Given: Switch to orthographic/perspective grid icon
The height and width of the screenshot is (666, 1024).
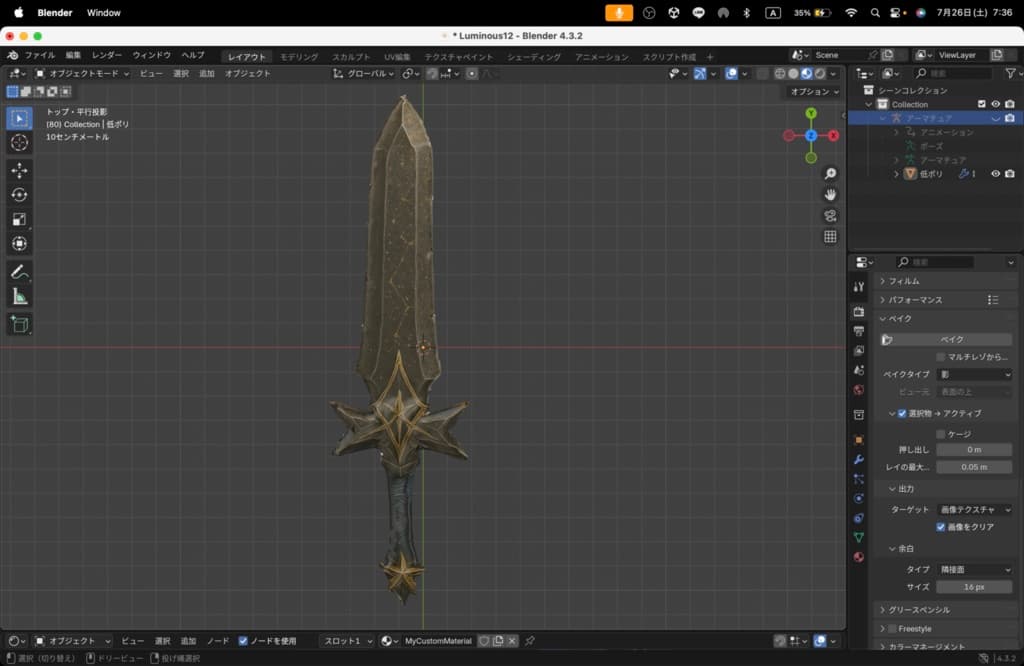Looking at the screenshot, I should tap(830, 237).
